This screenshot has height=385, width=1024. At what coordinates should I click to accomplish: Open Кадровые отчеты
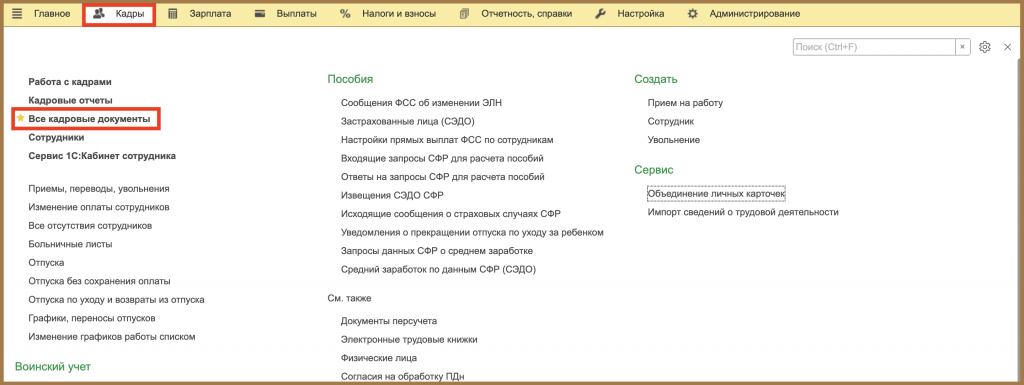[71, 100]
